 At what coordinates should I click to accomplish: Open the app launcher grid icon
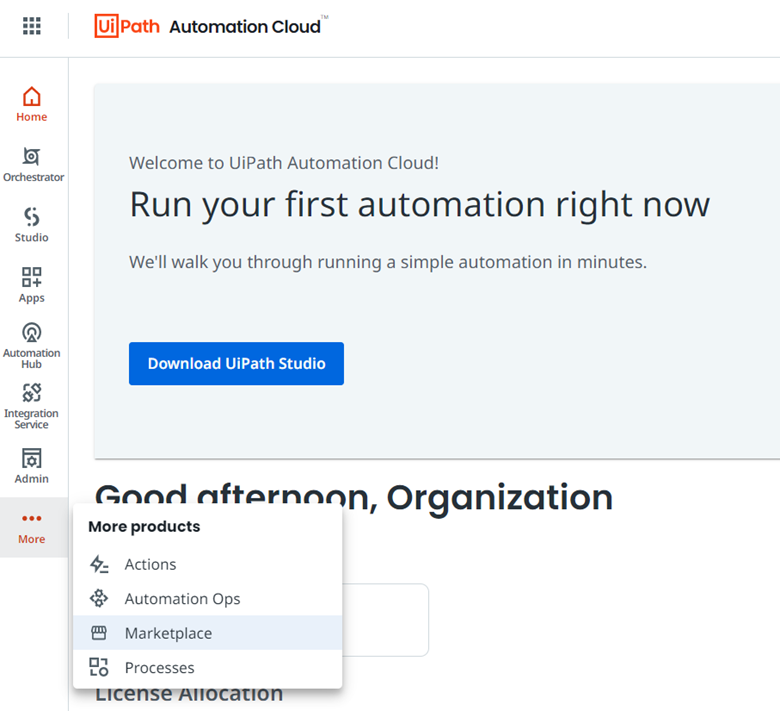click(x=32, y=26)
